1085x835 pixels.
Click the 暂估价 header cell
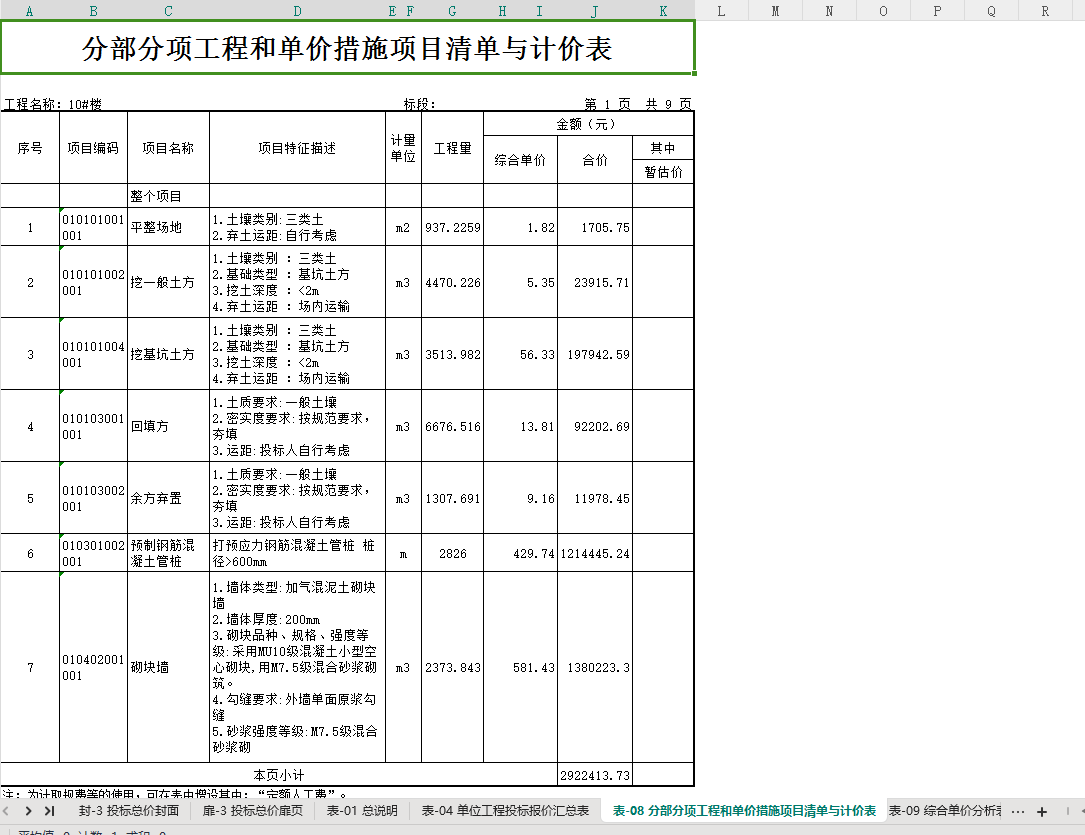(x=663, y=172)
